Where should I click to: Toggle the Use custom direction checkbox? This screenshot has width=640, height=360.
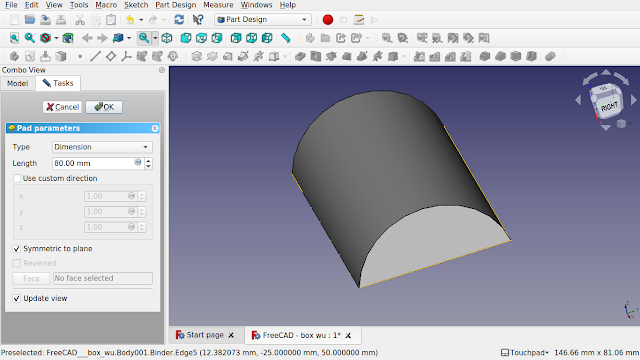(17, 178)
